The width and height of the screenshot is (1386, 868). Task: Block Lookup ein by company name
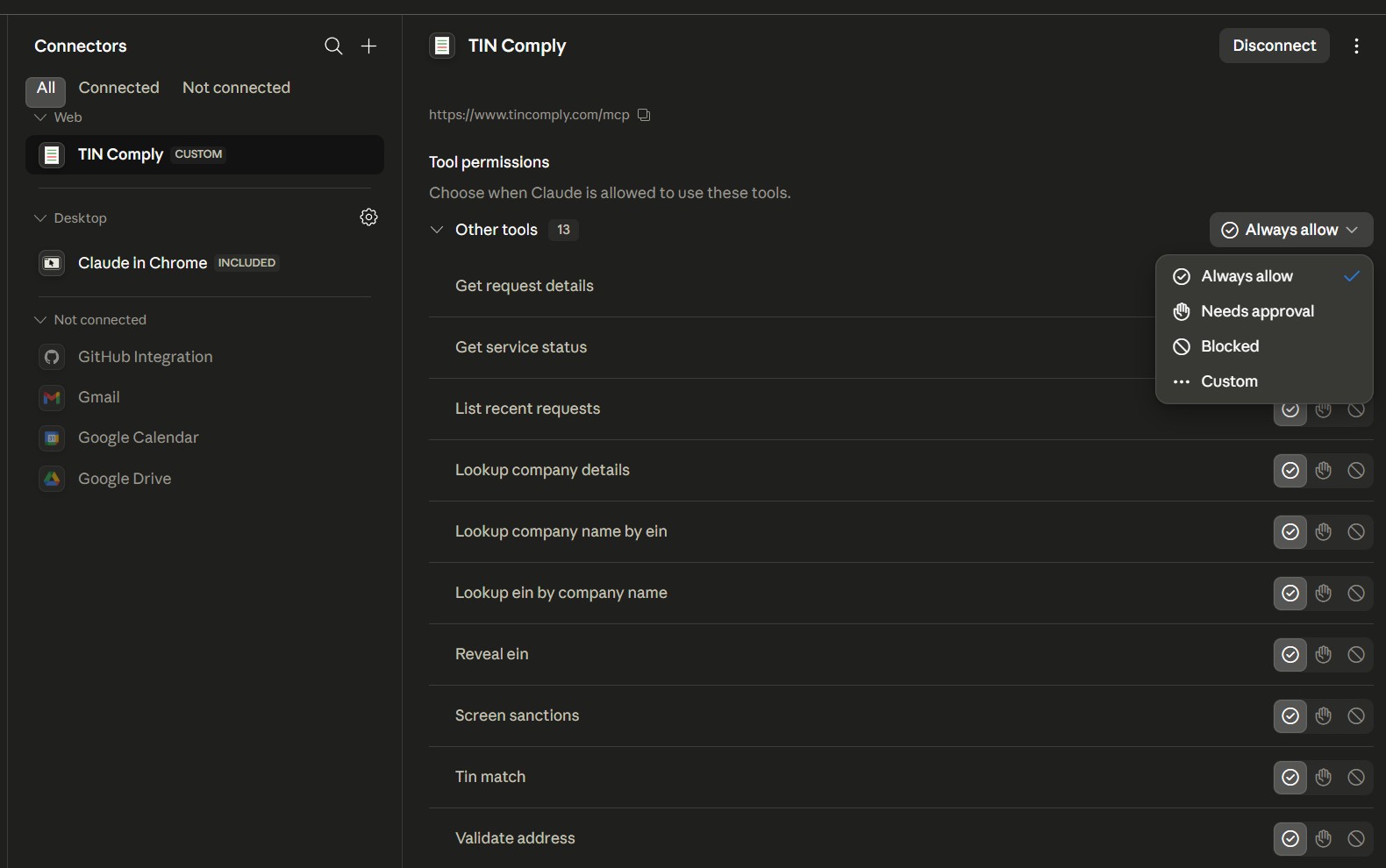[1356, 594]
